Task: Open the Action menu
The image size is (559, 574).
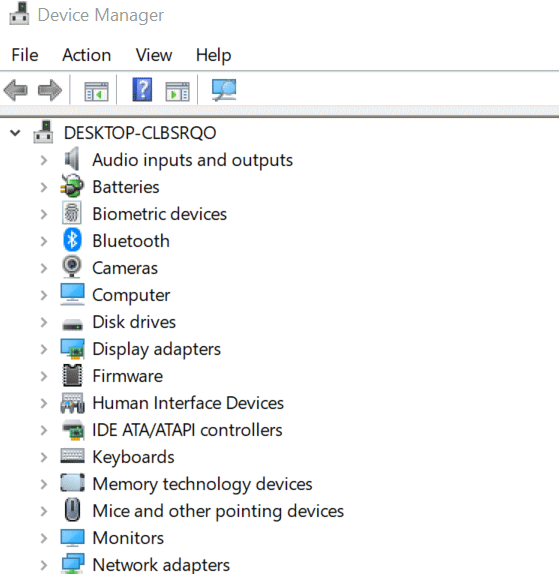Action: (87, 55)
